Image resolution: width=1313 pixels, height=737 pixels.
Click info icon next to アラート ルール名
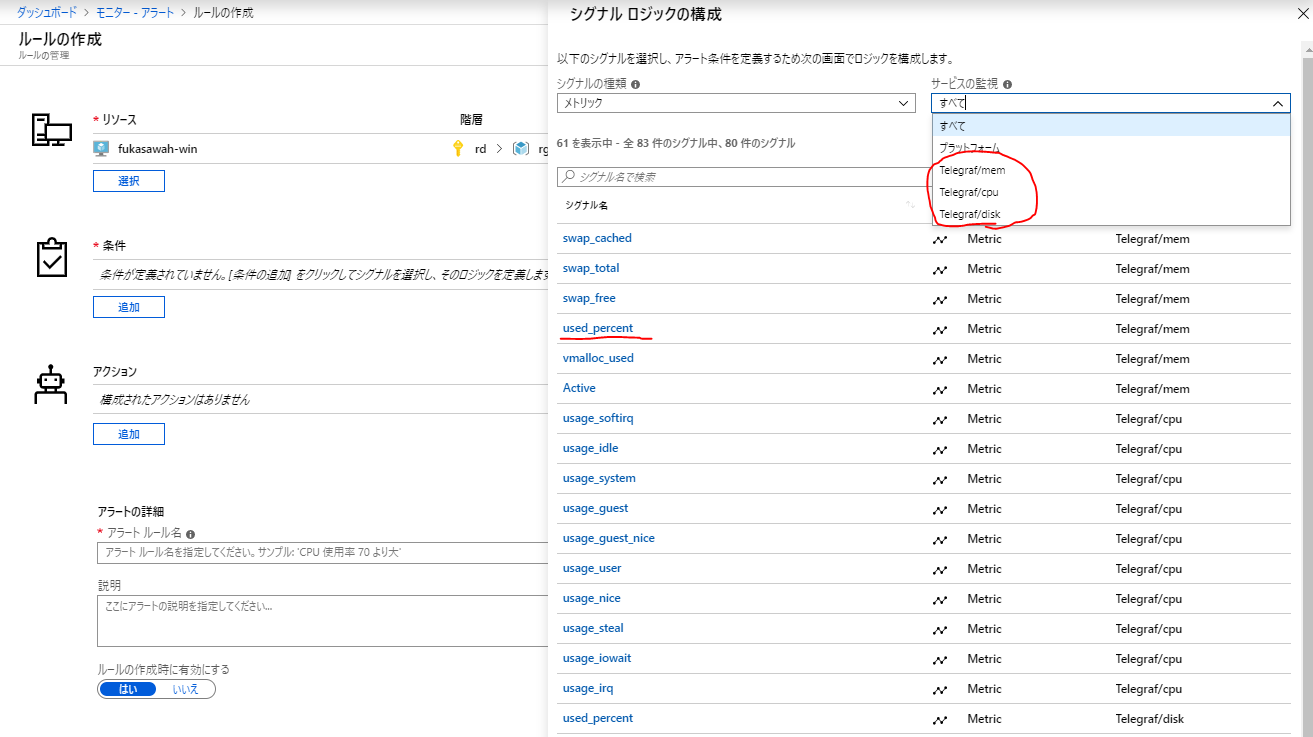190,534
